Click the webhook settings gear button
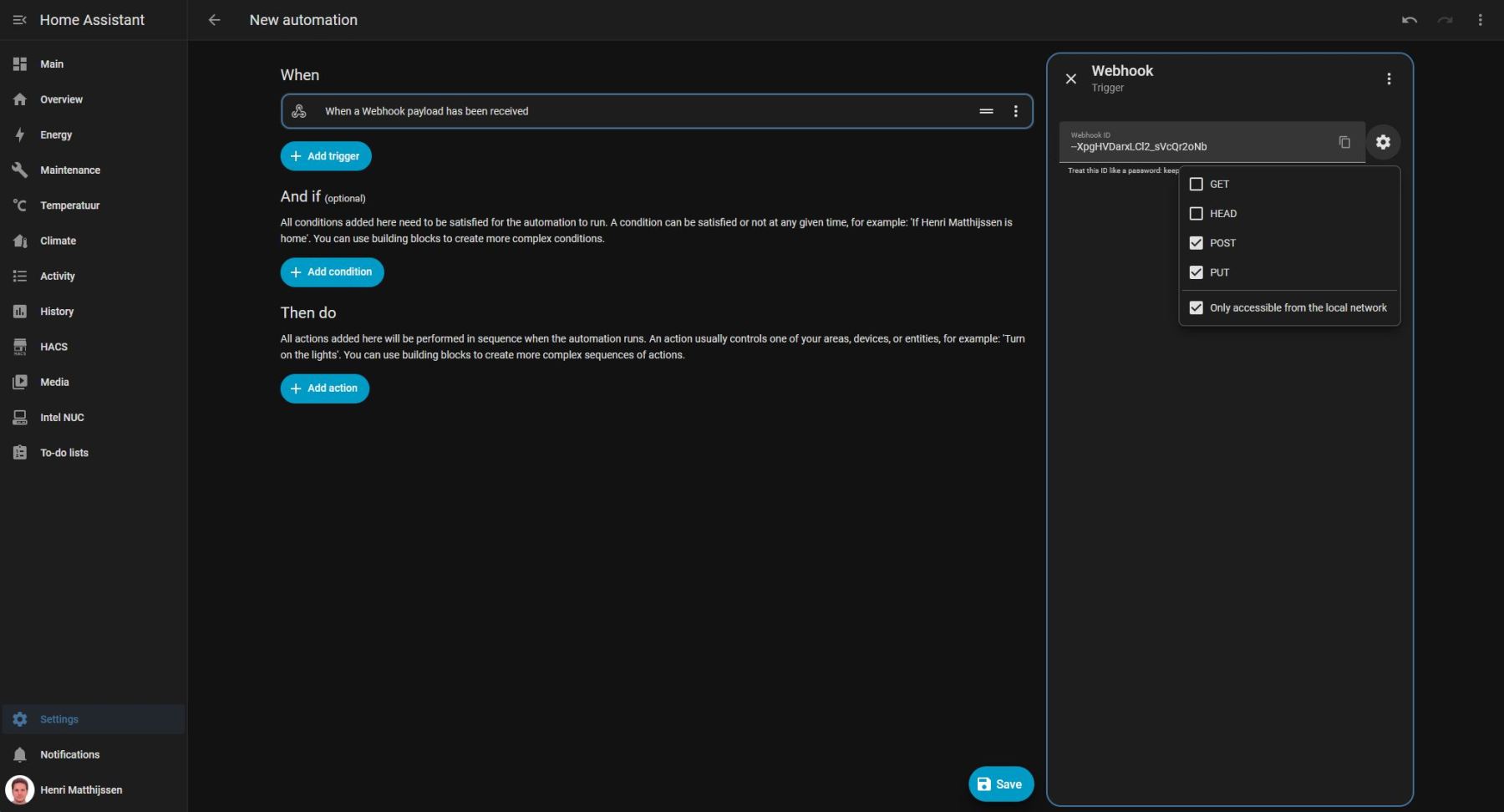Image resolution: width=1504 pixels, height=812 pixels. pos(1383,142)
